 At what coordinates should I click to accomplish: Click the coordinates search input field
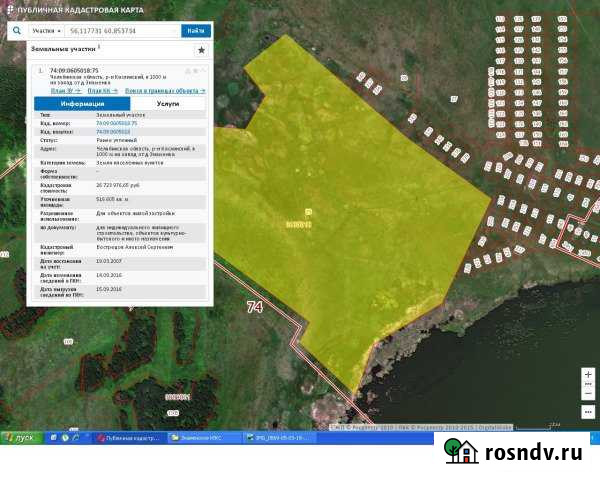pos(122,31)
